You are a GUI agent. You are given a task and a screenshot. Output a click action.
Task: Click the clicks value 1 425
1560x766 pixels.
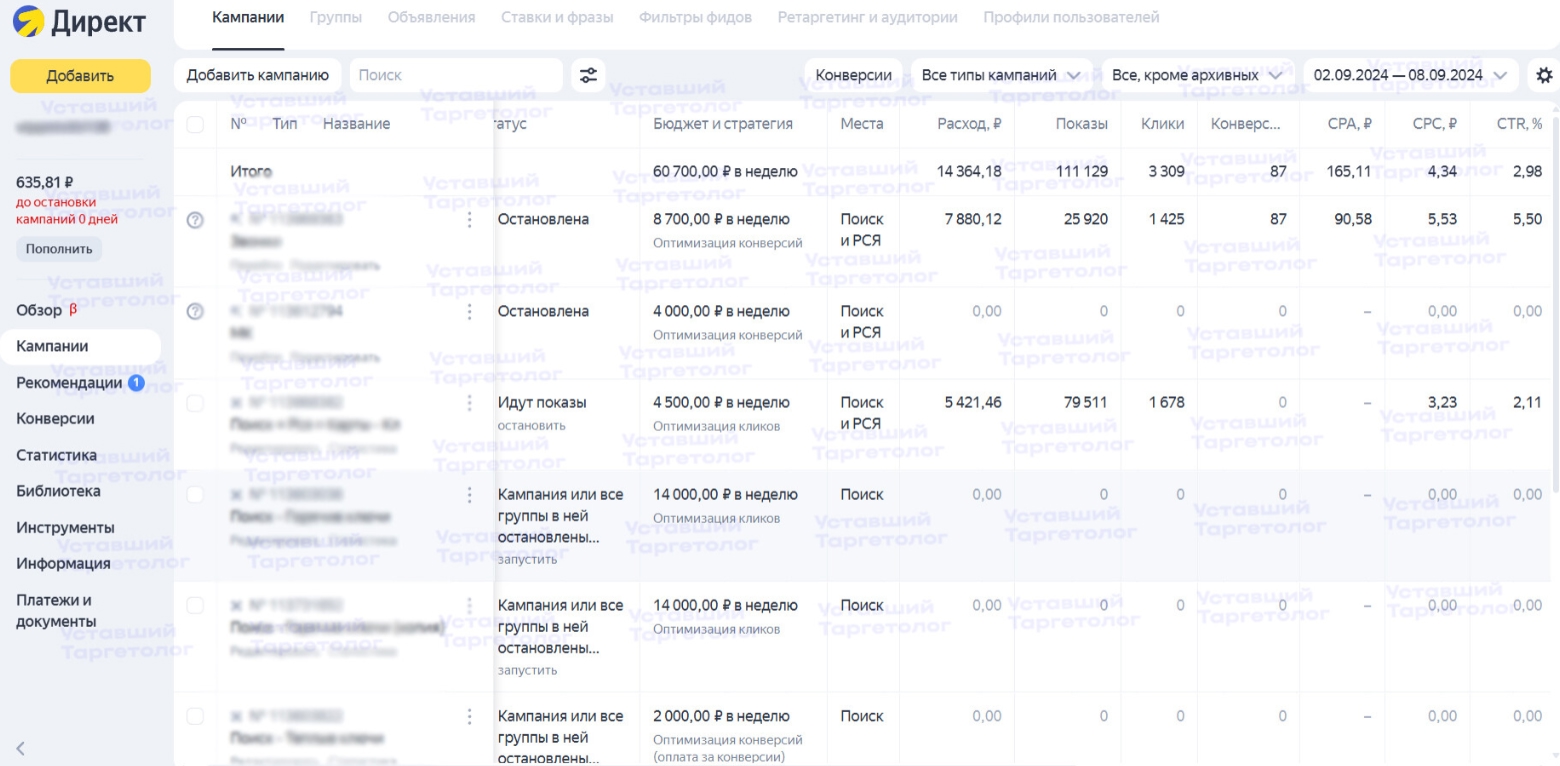click(1166, 220)
